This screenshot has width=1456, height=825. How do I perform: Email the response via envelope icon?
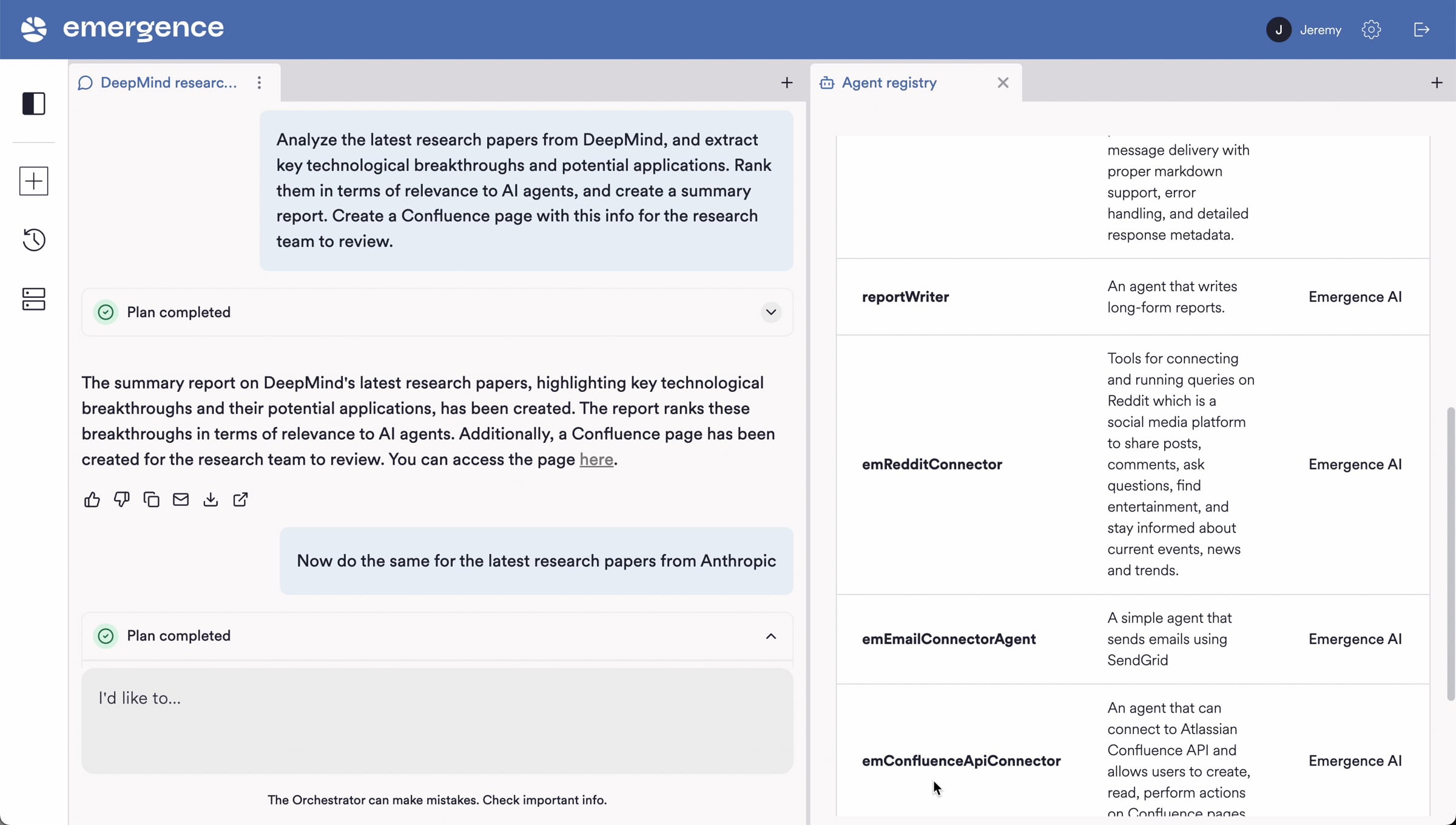pos(181,499)
